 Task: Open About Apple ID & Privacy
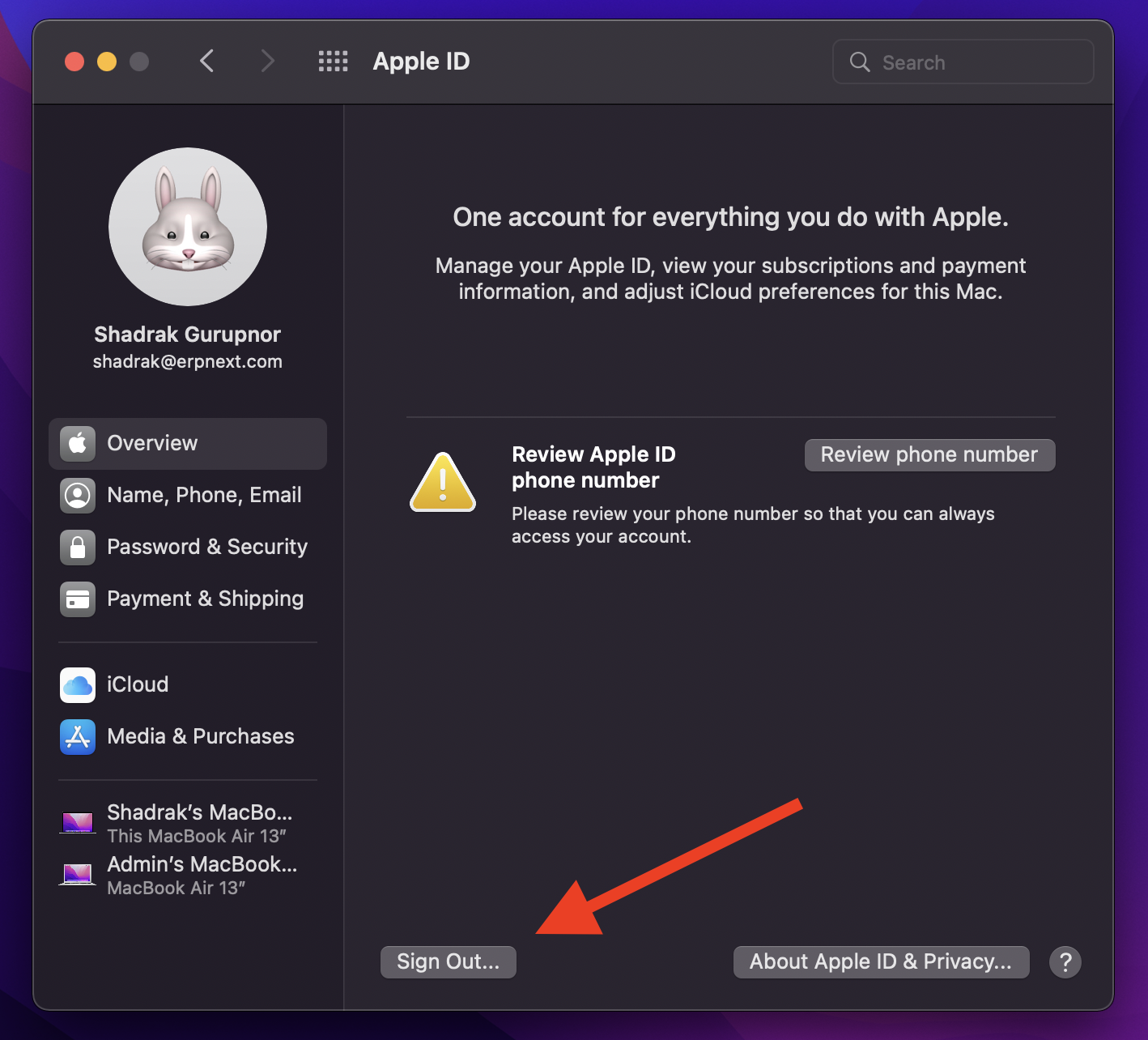coord(882,962)
